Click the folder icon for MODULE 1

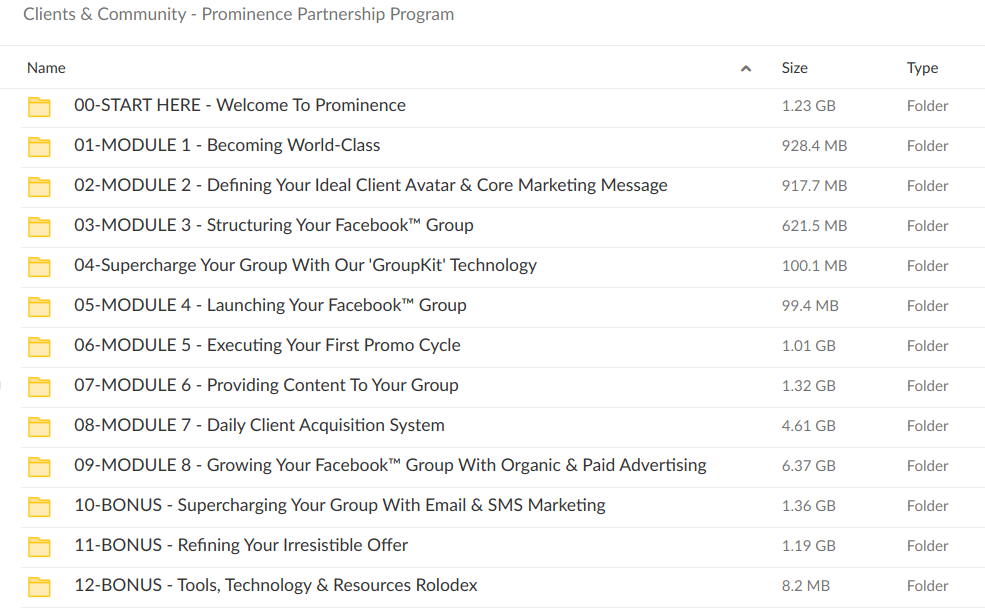[39, 146]
